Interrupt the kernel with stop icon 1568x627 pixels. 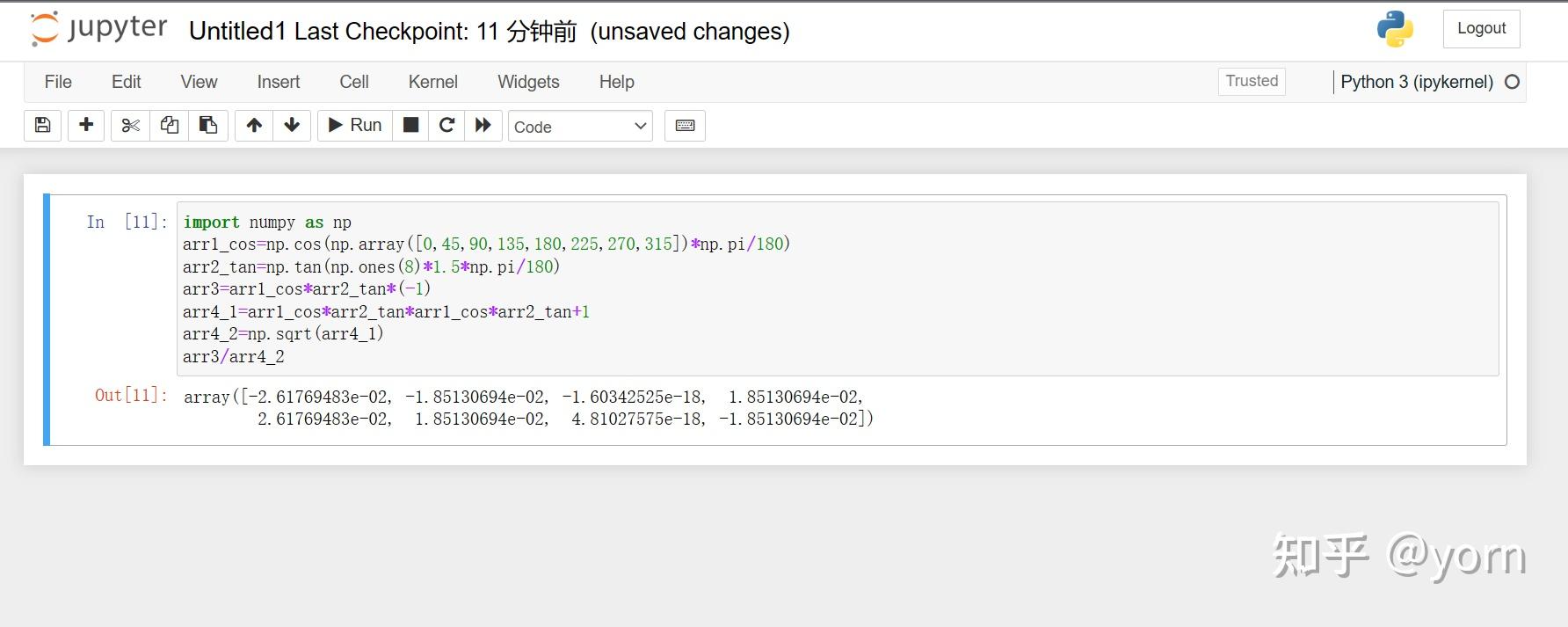(410, 126)
